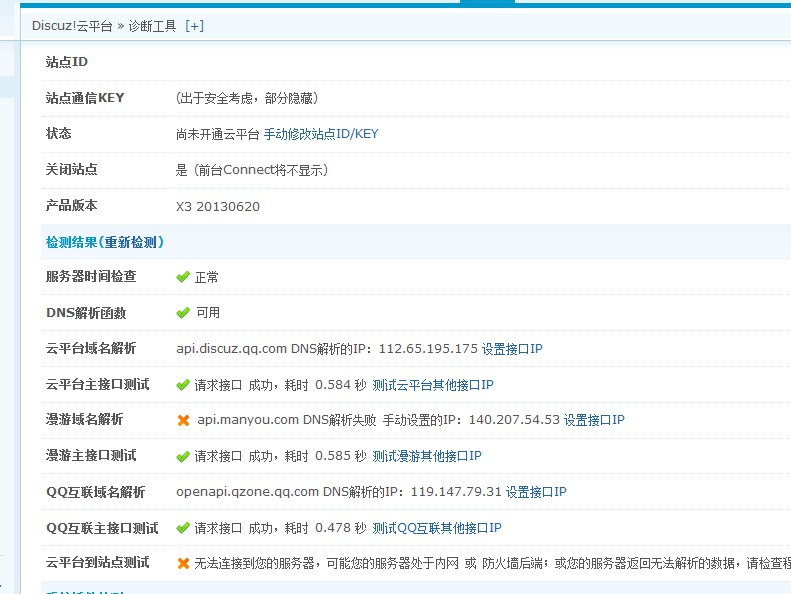Viewport: 791px width, 594px height.
Task: Click green check icon for QQ互联主接口测试
Action: pyautogui.click(x=183, y=528)
